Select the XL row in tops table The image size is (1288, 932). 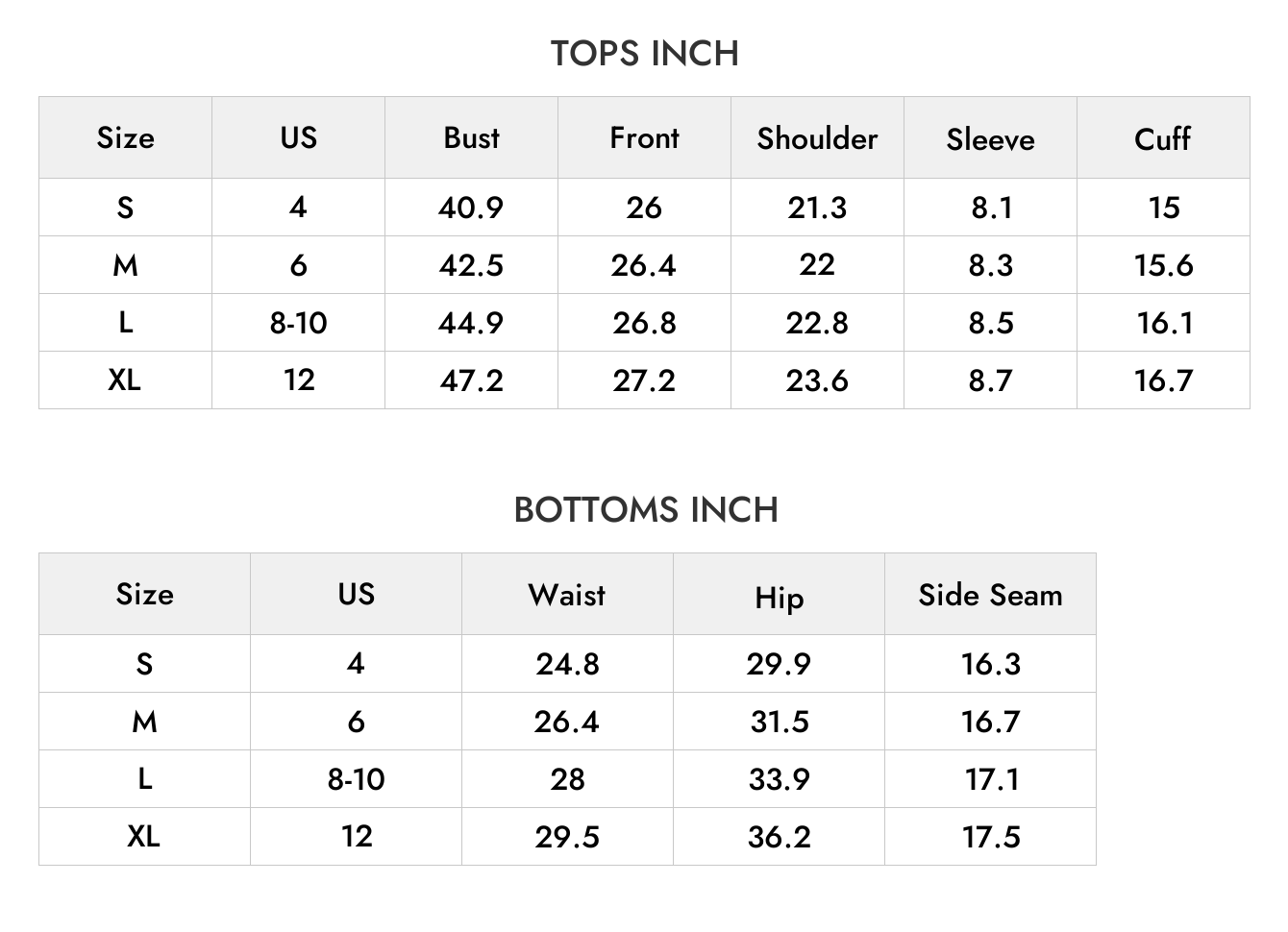[x=644, y=380]
